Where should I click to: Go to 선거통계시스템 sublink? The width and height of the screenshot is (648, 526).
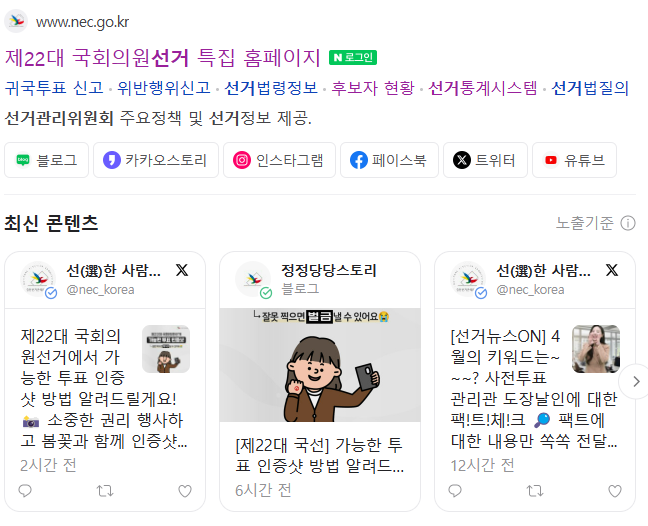pos(483,88)
